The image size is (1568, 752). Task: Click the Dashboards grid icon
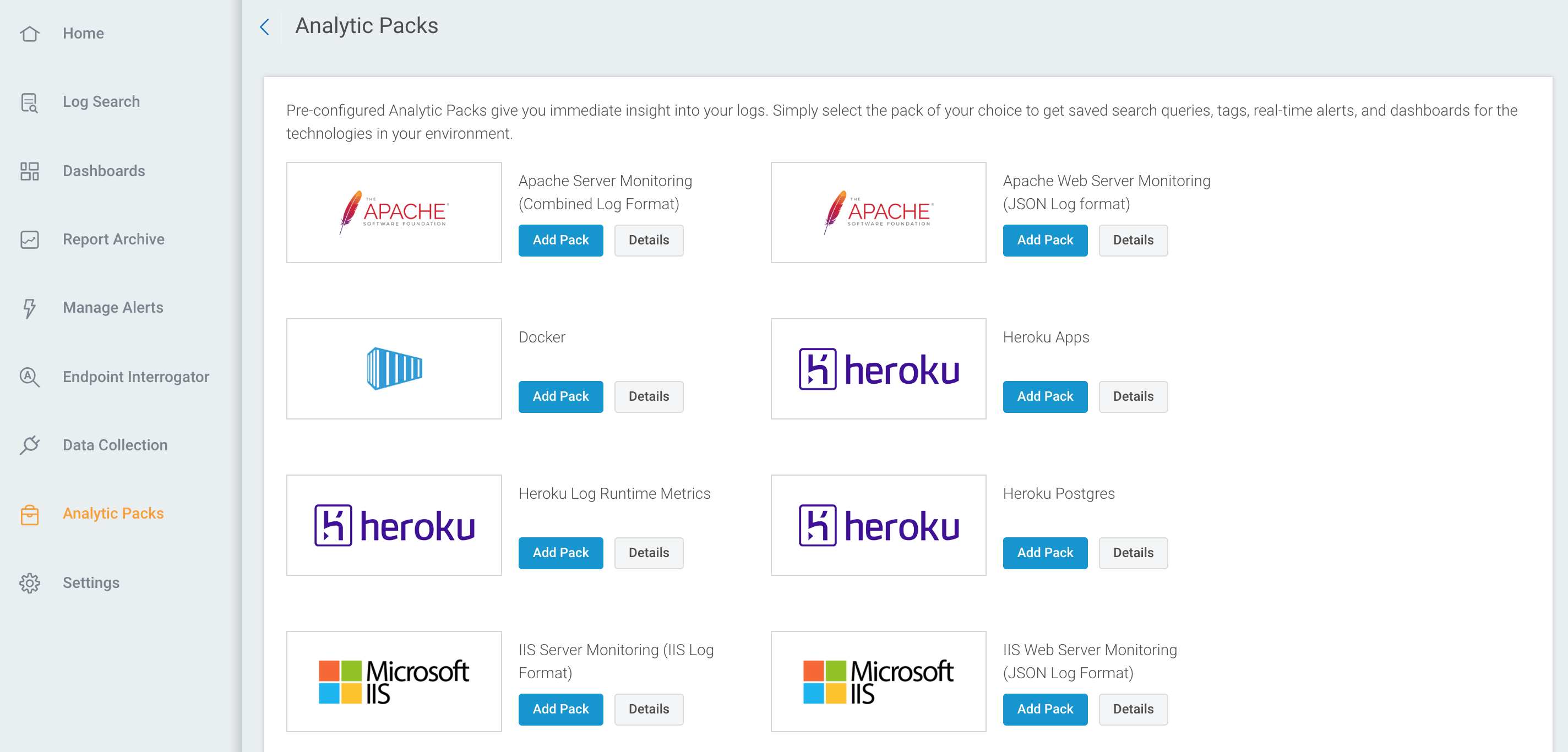tap(29, 171)
